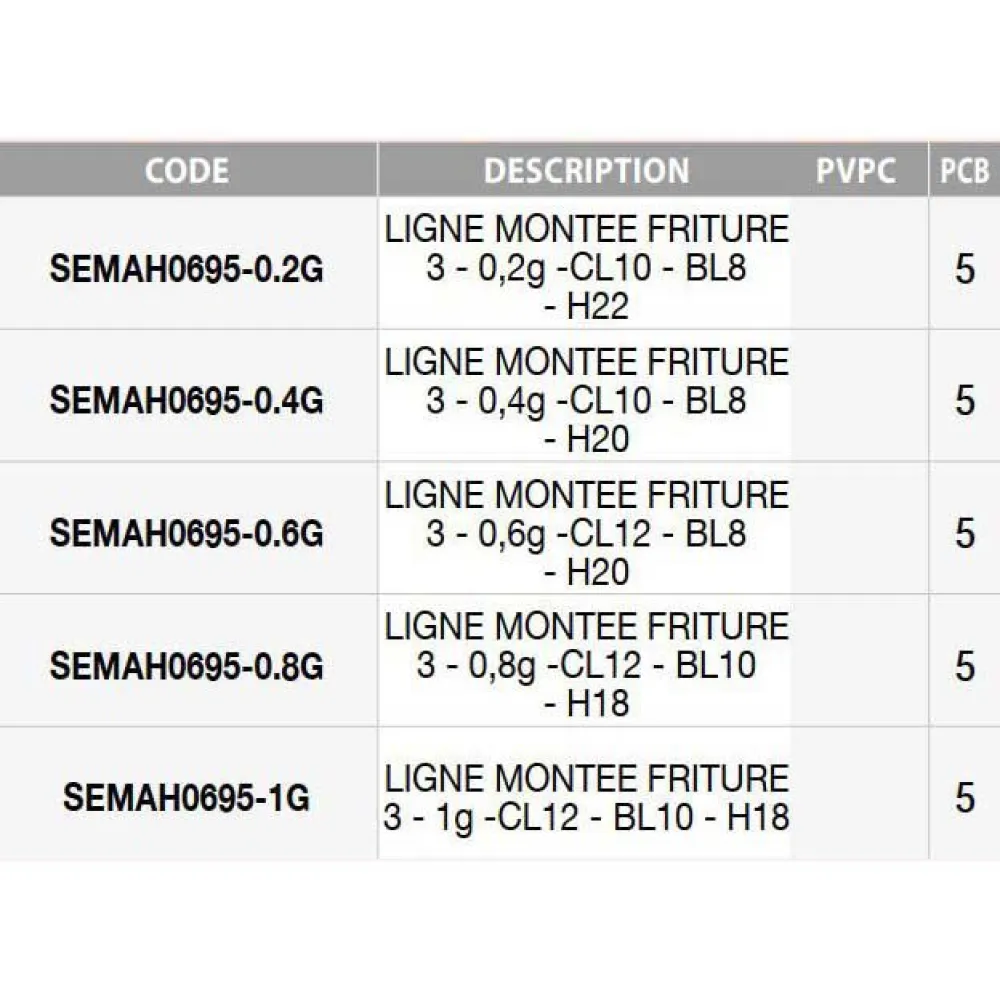This screenshot has width=1000, height=1000.
Task: Click the 0,2g CL10 BL8 H22 description
Action: tap(586, 268)
